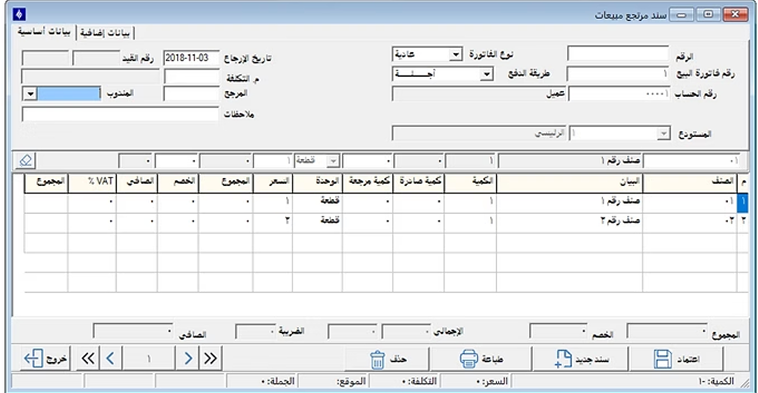Click the VAT % column header
Viewport: 758px width, 393px height.
coord(92,182)
